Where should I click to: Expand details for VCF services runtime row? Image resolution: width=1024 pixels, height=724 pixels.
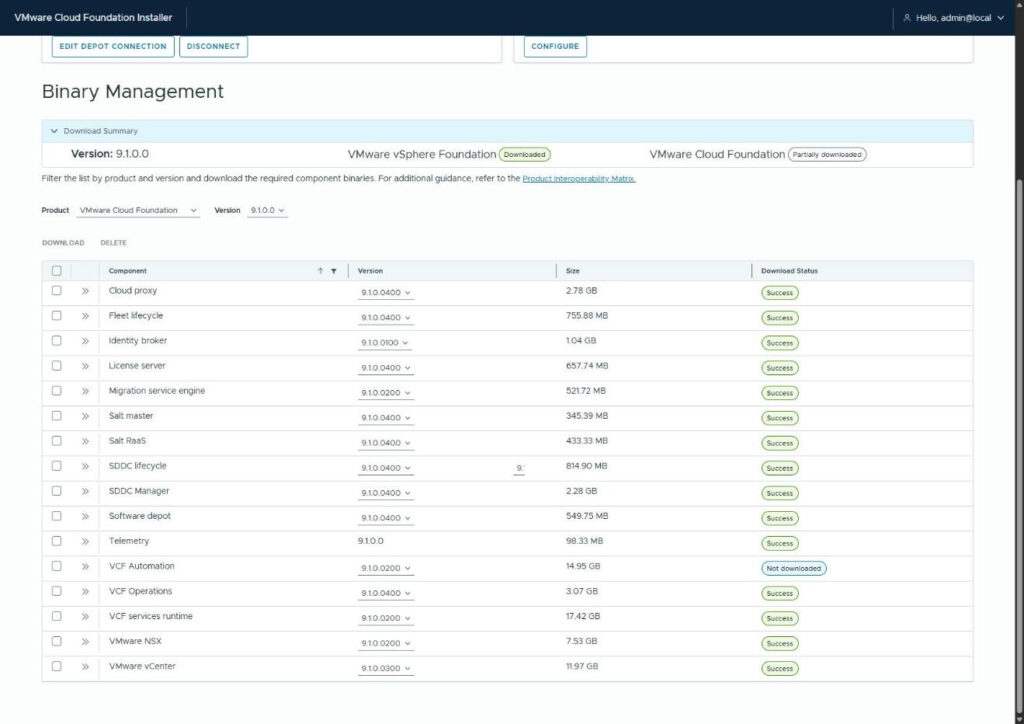pos(85,617)
